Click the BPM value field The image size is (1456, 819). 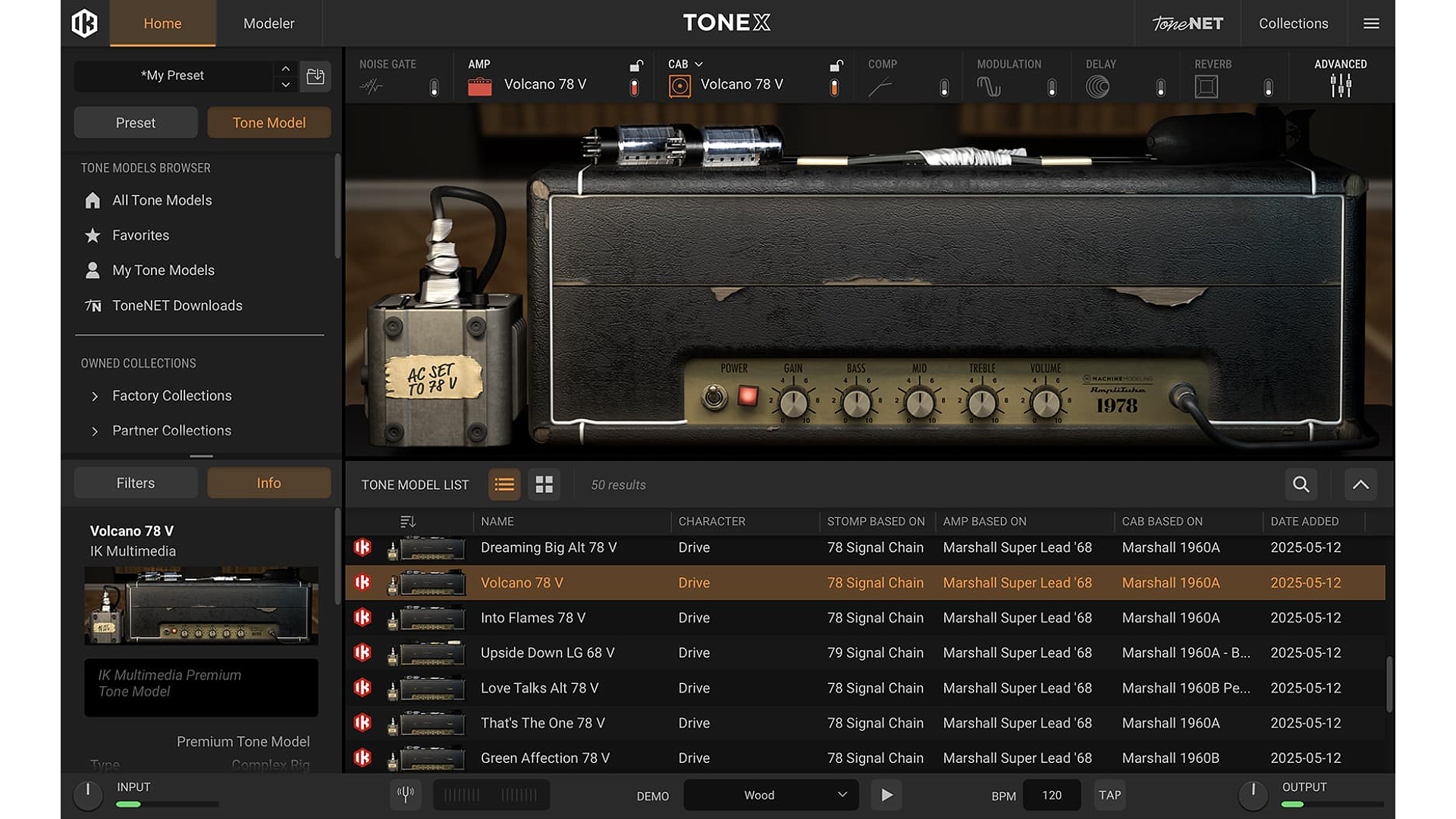pyautogui.click(x=1052, y=795)
